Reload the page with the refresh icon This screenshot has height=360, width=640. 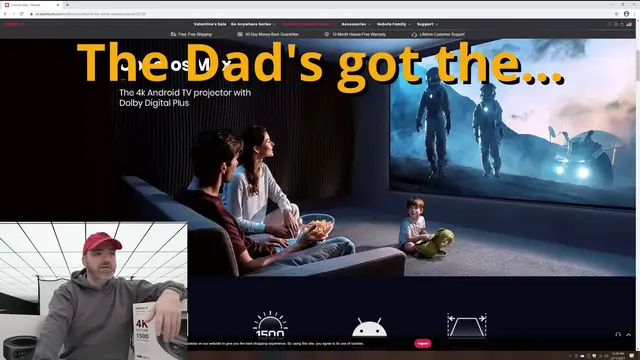pos(21,14)
